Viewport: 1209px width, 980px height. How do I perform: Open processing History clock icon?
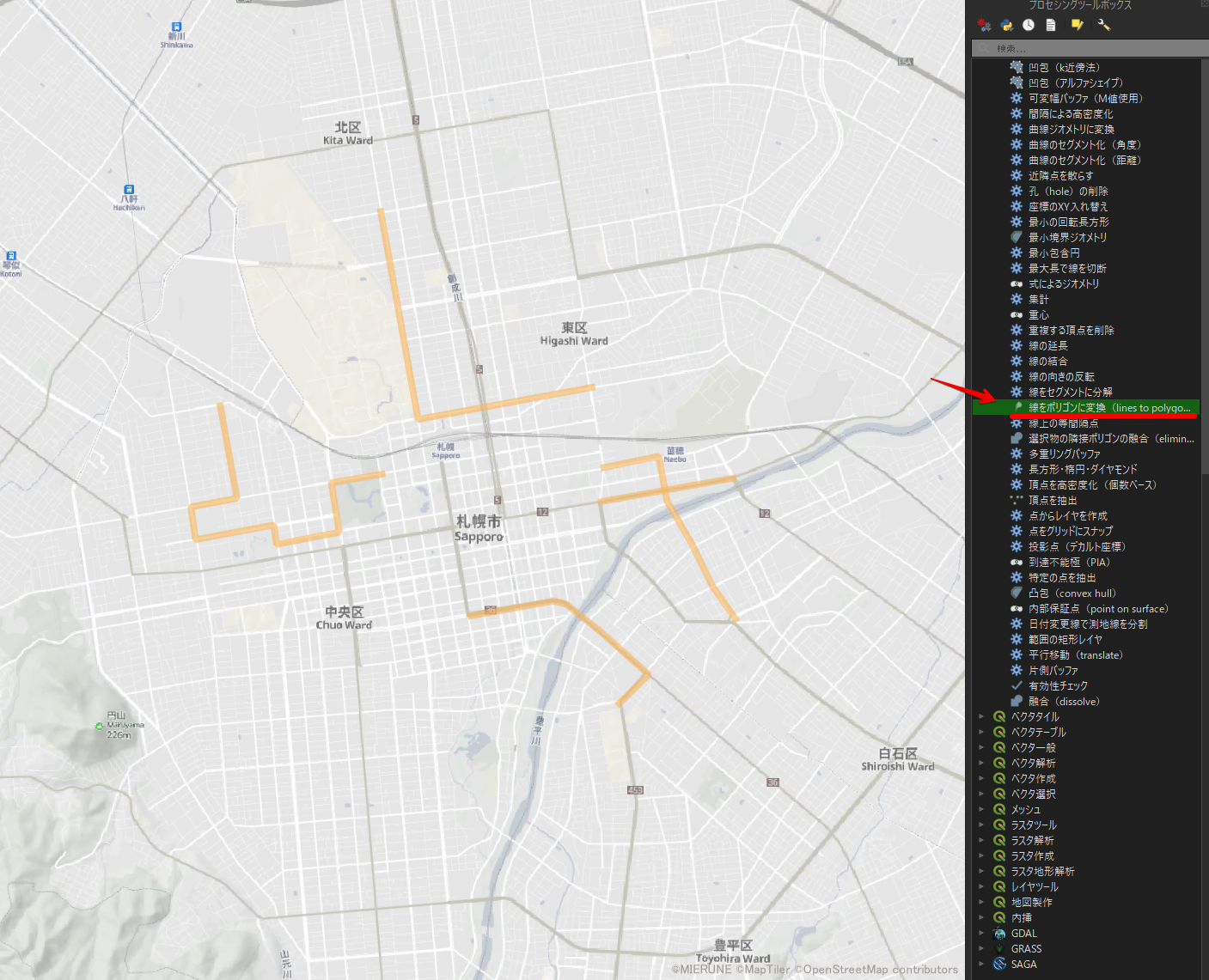pyautogui.click(x=1029, y=25)
